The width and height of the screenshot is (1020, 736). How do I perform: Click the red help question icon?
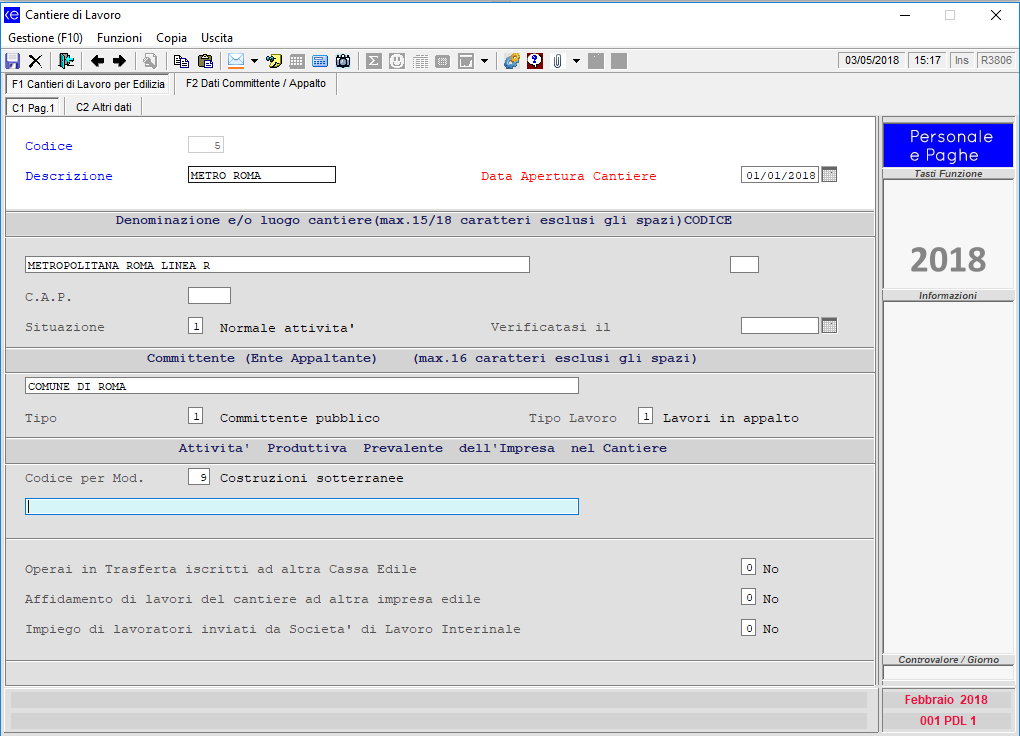[535, 61]
